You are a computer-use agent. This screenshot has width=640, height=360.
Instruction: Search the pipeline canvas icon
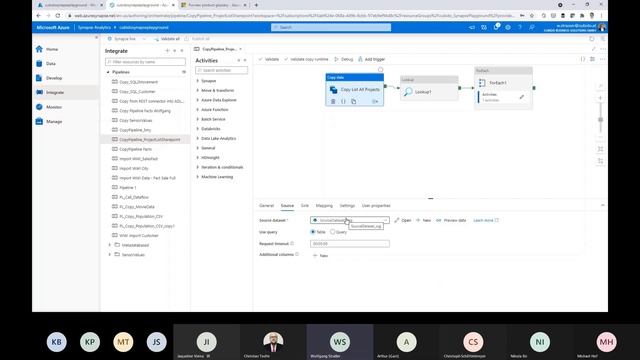click(x=600, y=86)
